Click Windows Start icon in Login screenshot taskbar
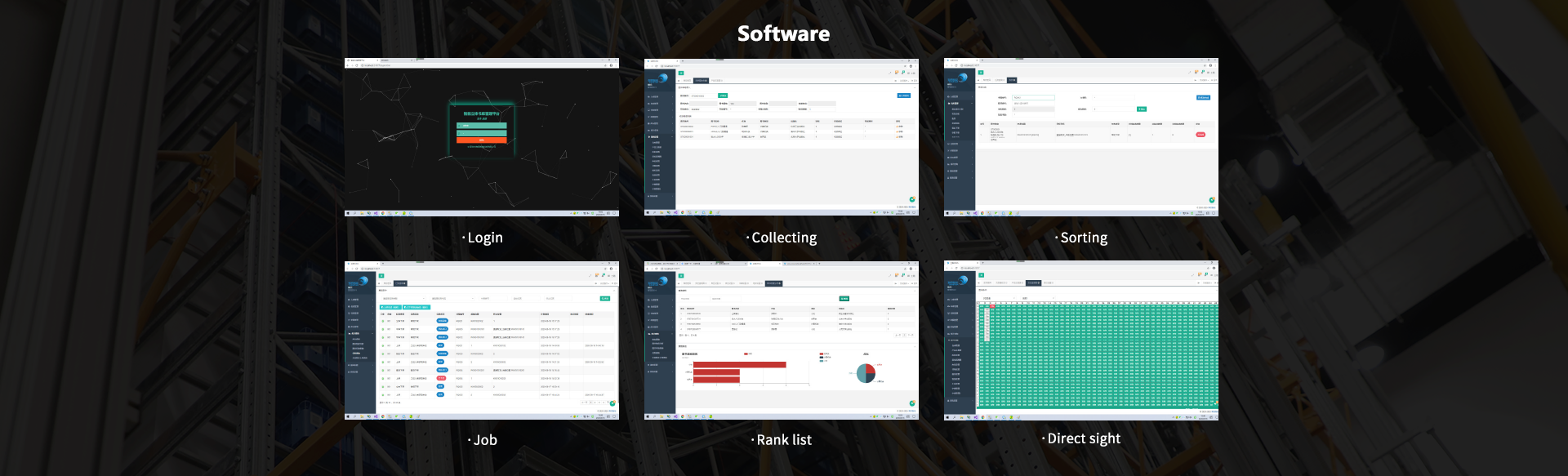1568x476 pixels. click(348, 213)
